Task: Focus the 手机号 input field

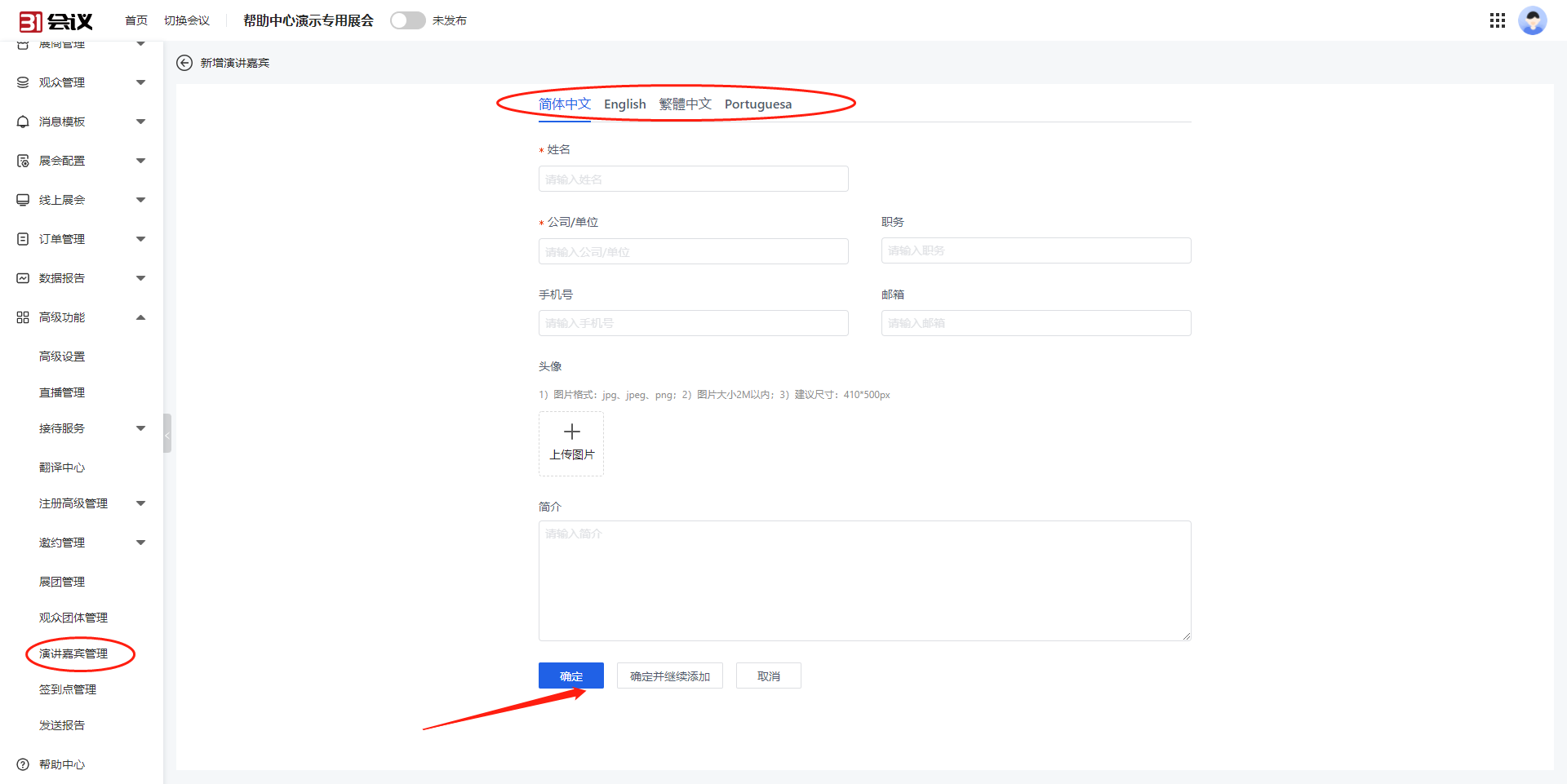Action: pos(694,323)
